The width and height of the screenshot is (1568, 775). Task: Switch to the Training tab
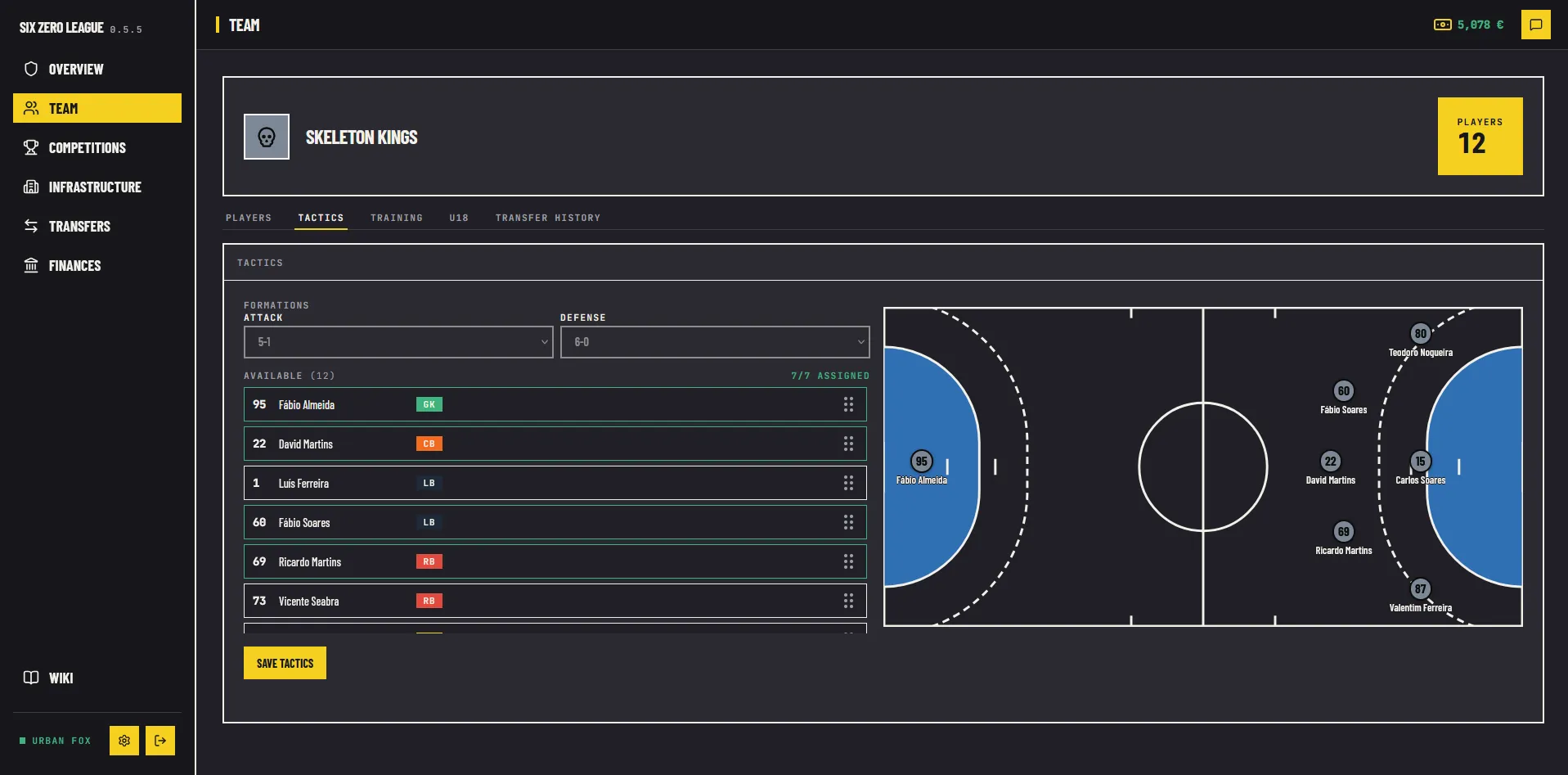tap(397, 218)
